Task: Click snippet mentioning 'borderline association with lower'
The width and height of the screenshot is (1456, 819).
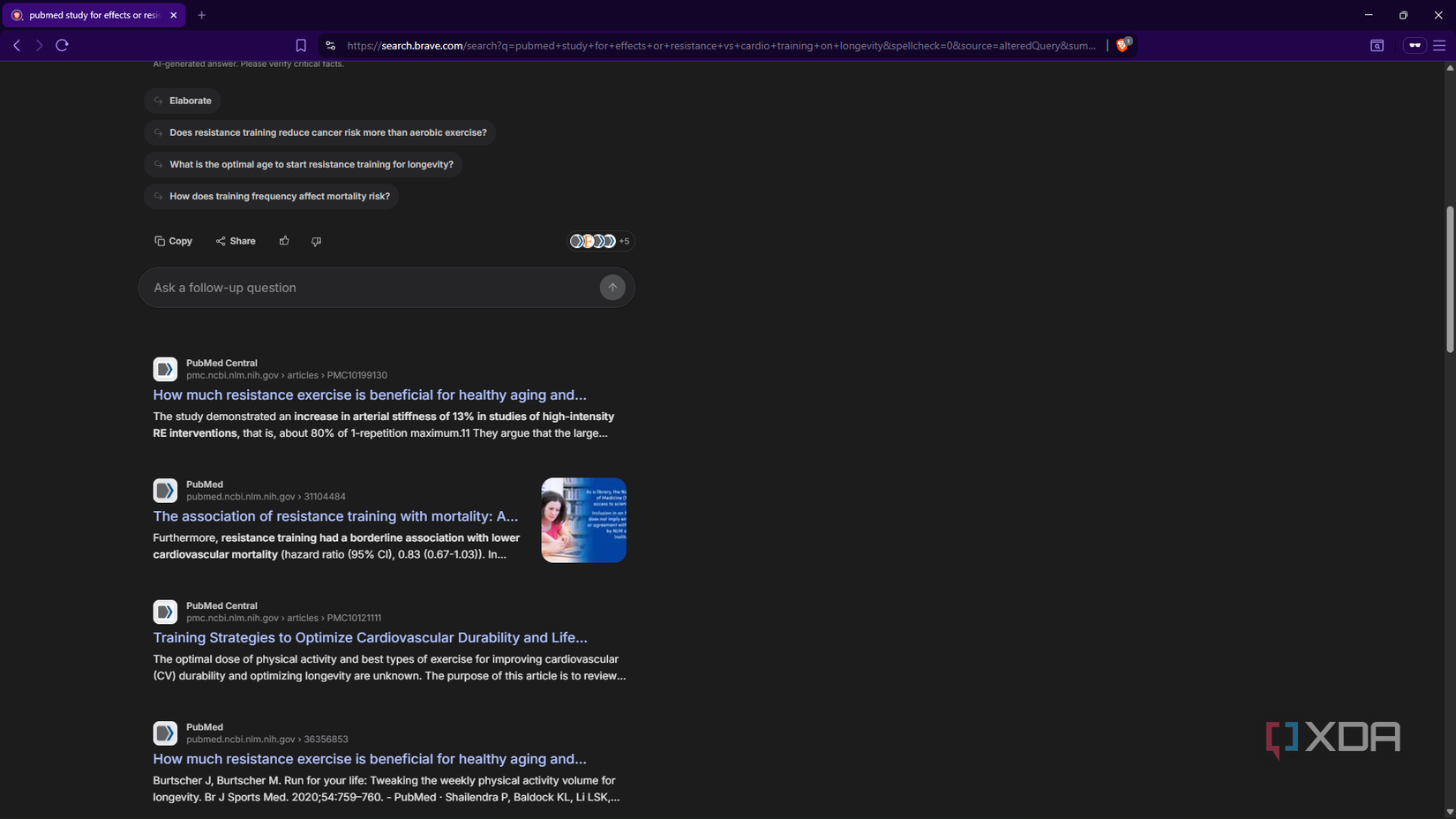Action: 336,546
